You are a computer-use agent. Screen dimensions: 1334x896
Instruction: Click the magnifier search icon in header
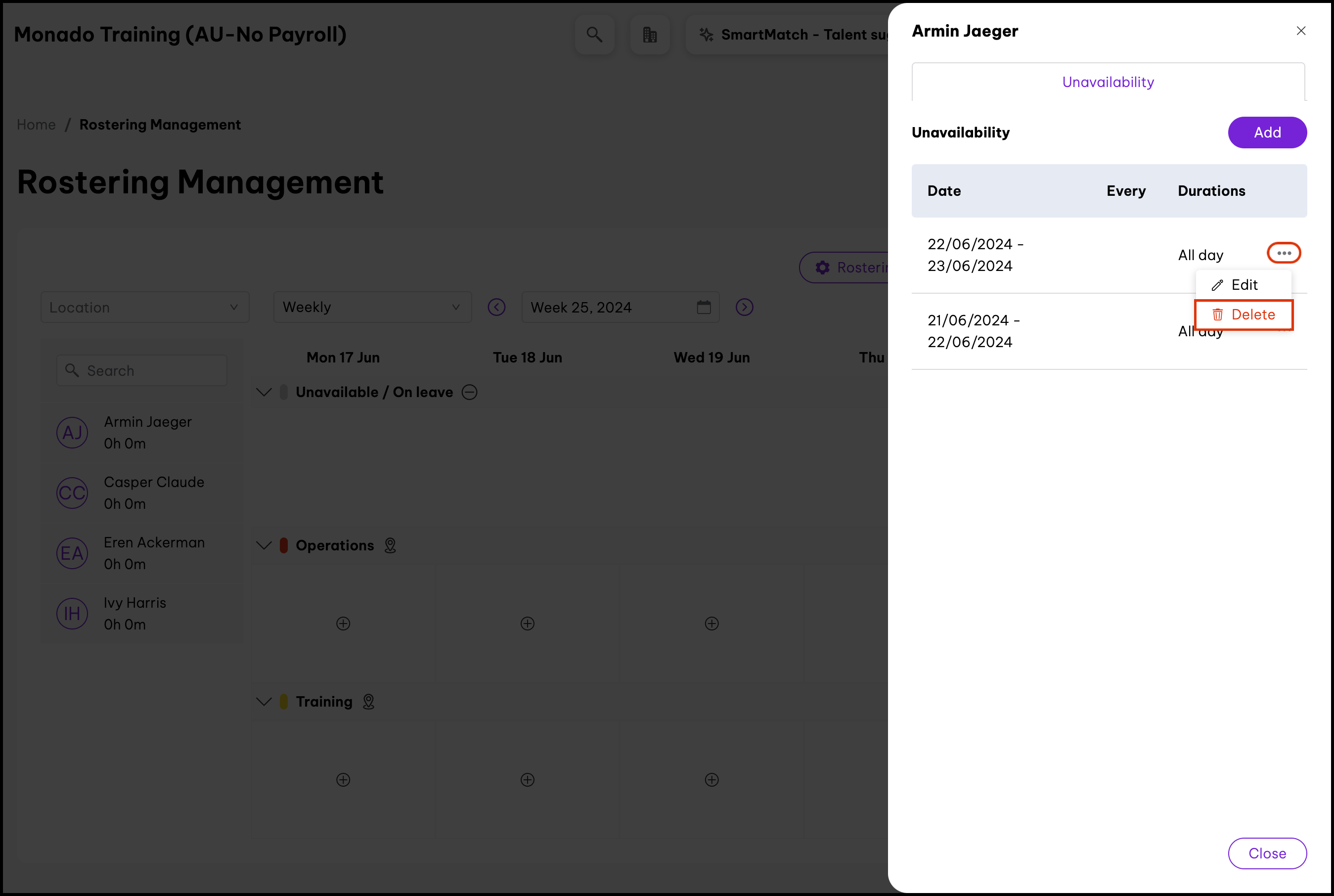point(594,35)
